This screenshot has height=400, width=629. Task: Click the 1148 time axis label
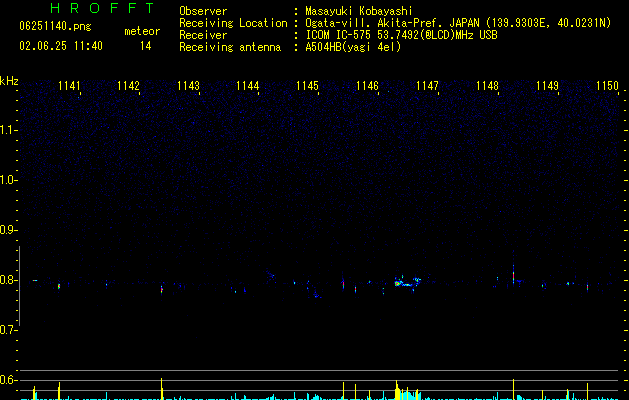(487, 86)
